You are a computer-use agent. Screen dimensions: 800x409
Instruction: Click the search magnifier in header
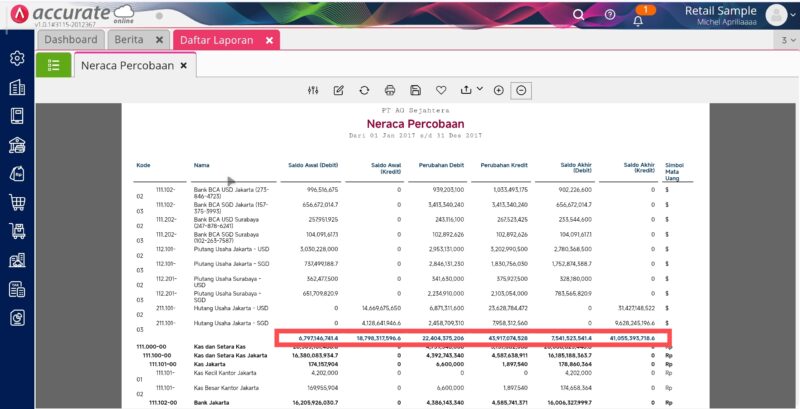[x=578, y=15]
